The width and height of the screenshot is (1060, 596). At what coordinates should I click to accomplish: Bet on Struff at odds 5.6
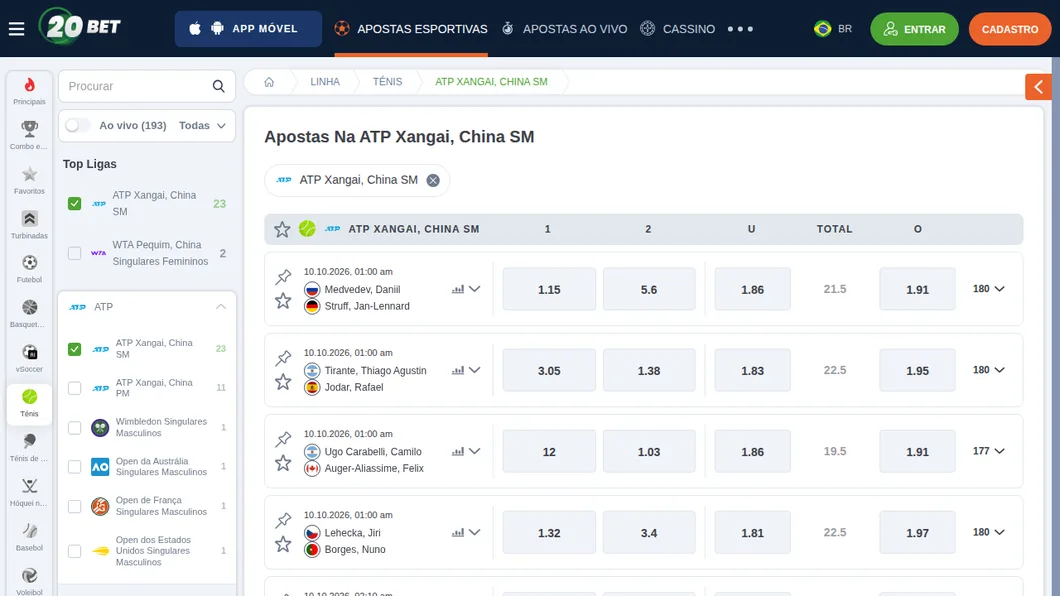pos(649,289)
